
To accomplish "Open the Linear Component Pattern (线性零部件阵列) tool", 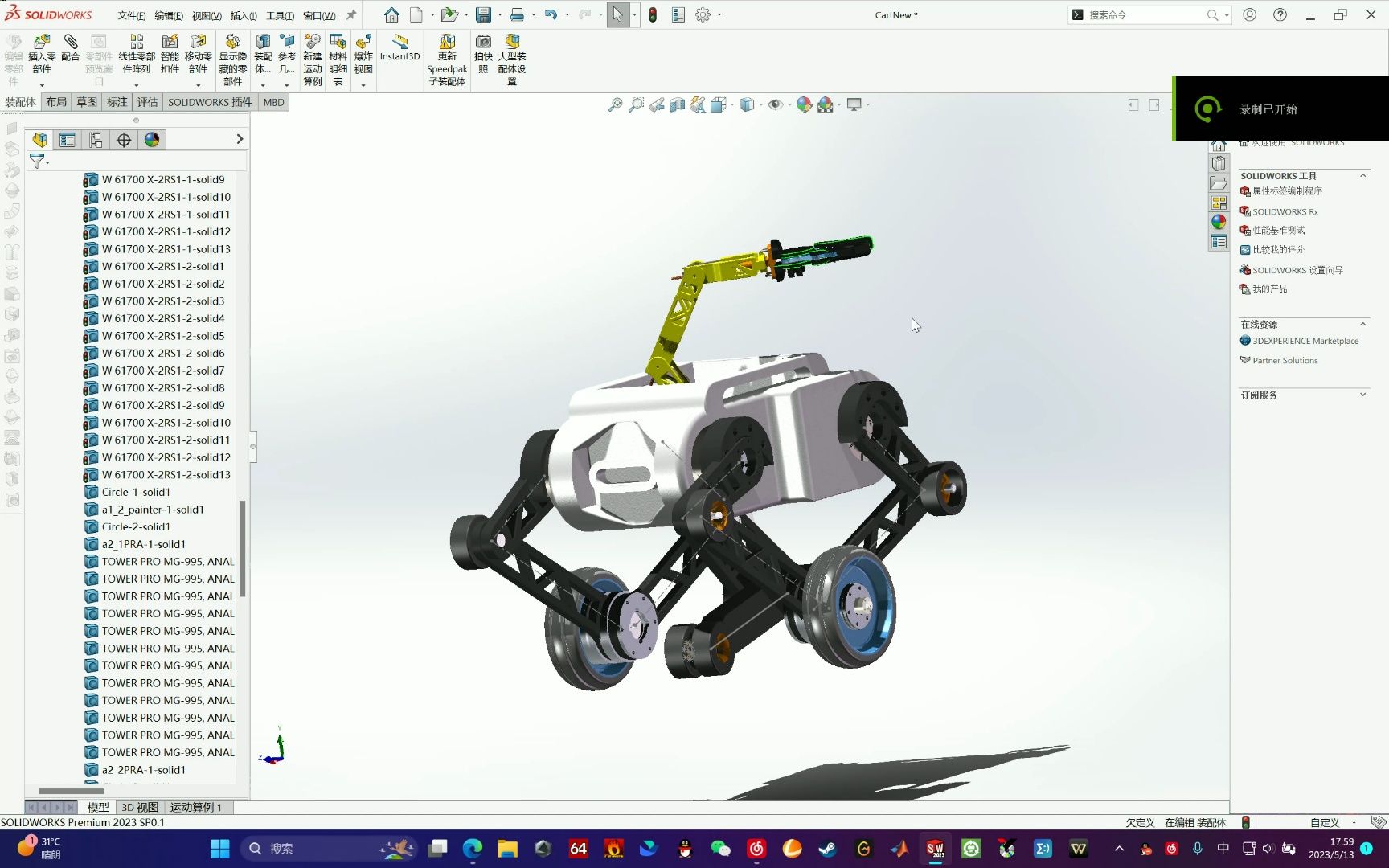I will (137, 42).
